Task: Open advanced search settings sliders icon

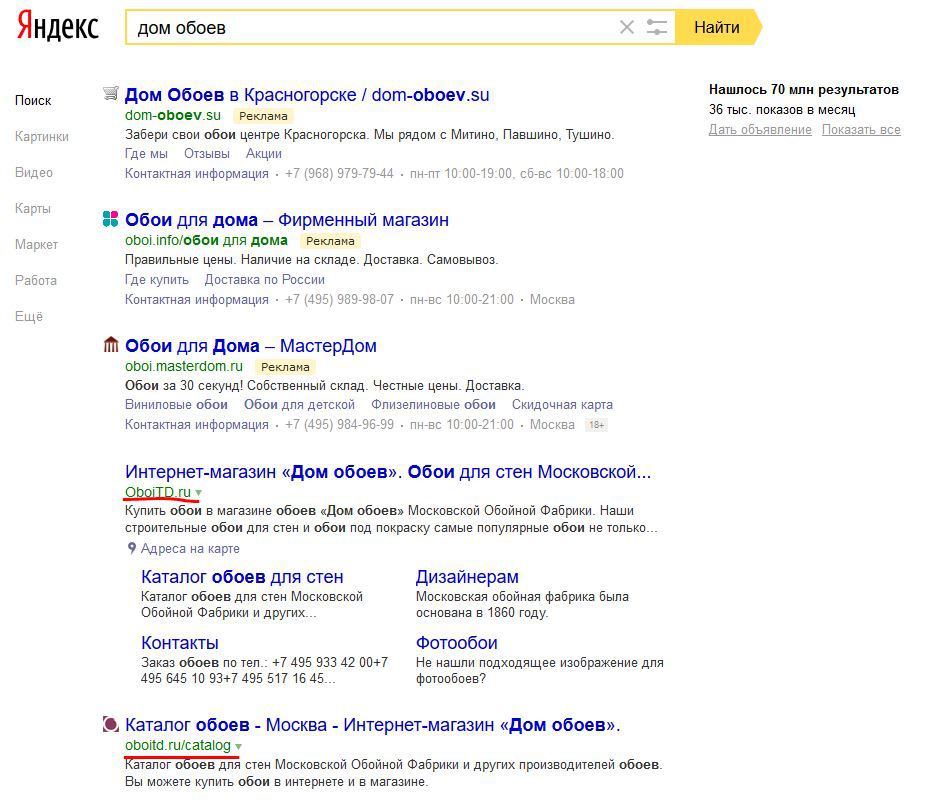Action: pyautogui.click(x=656, y=27)
